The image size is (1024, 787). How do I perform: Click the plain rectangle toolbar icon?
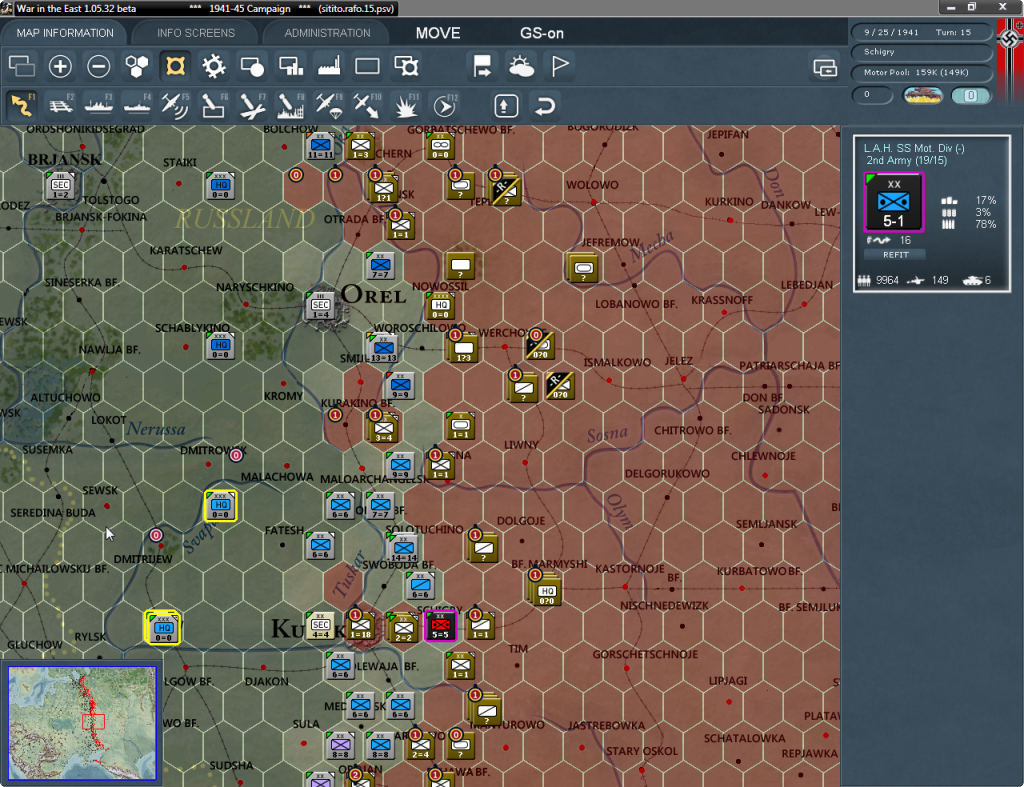pos(367,66)
